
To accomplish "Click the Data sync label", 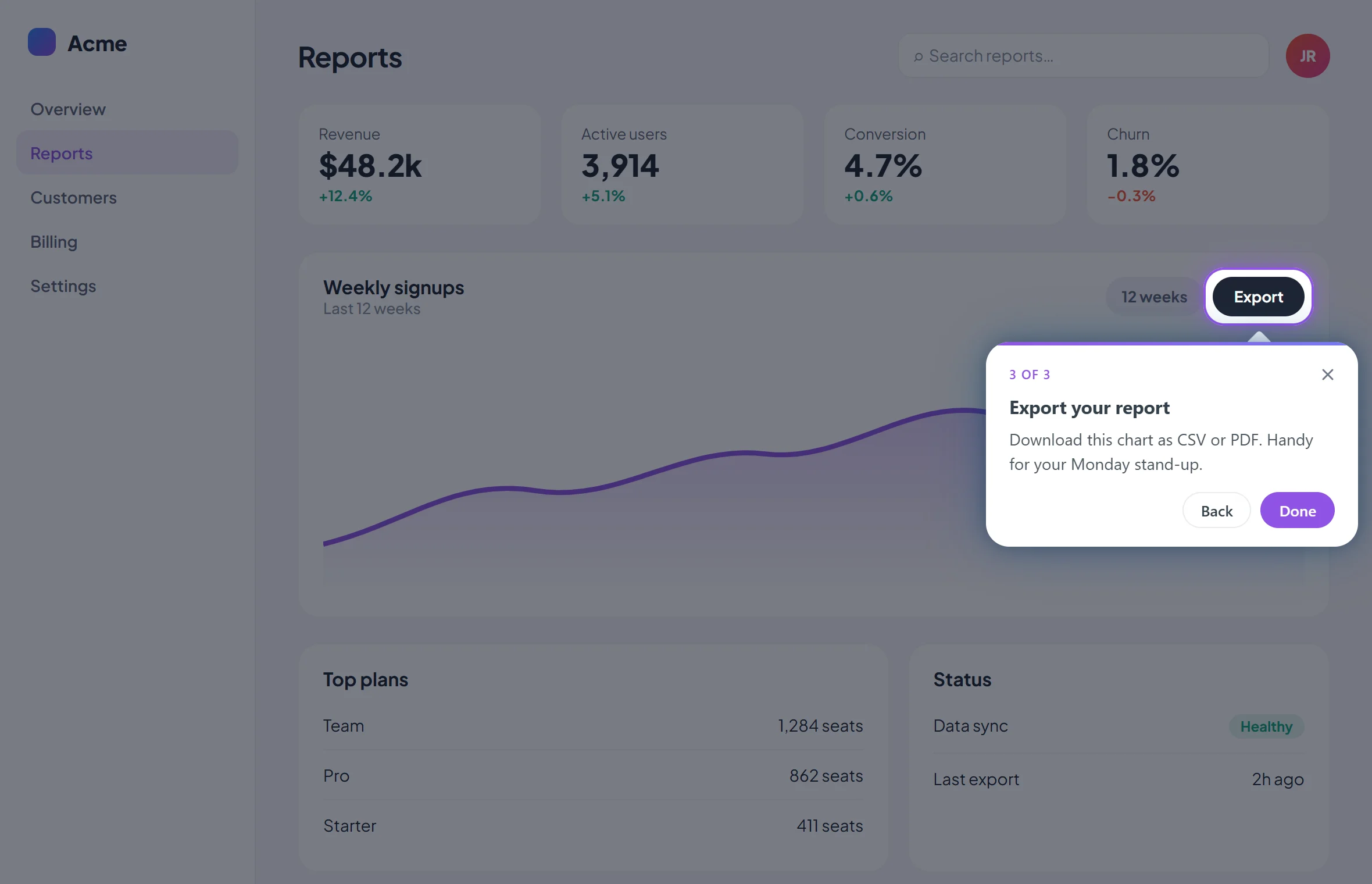I will (x=970, y=726).
